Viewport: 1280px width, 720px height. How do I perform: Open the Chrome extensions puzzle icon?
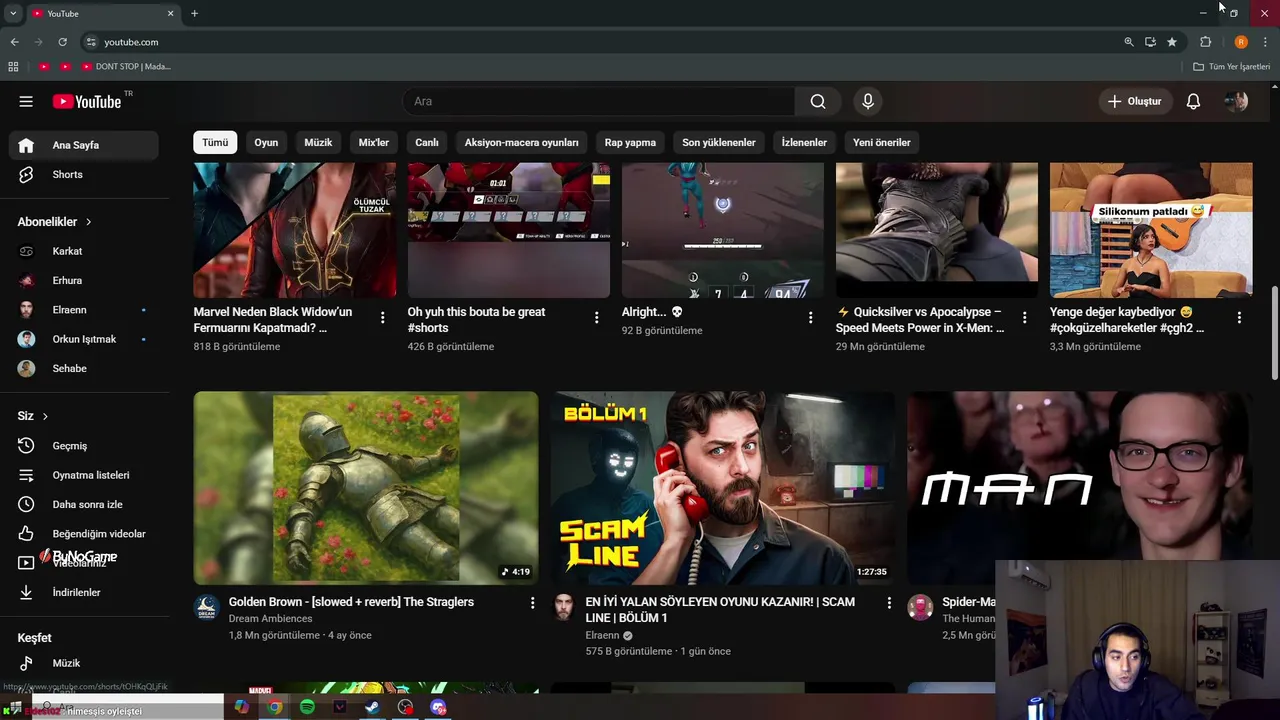point(1205,42)
